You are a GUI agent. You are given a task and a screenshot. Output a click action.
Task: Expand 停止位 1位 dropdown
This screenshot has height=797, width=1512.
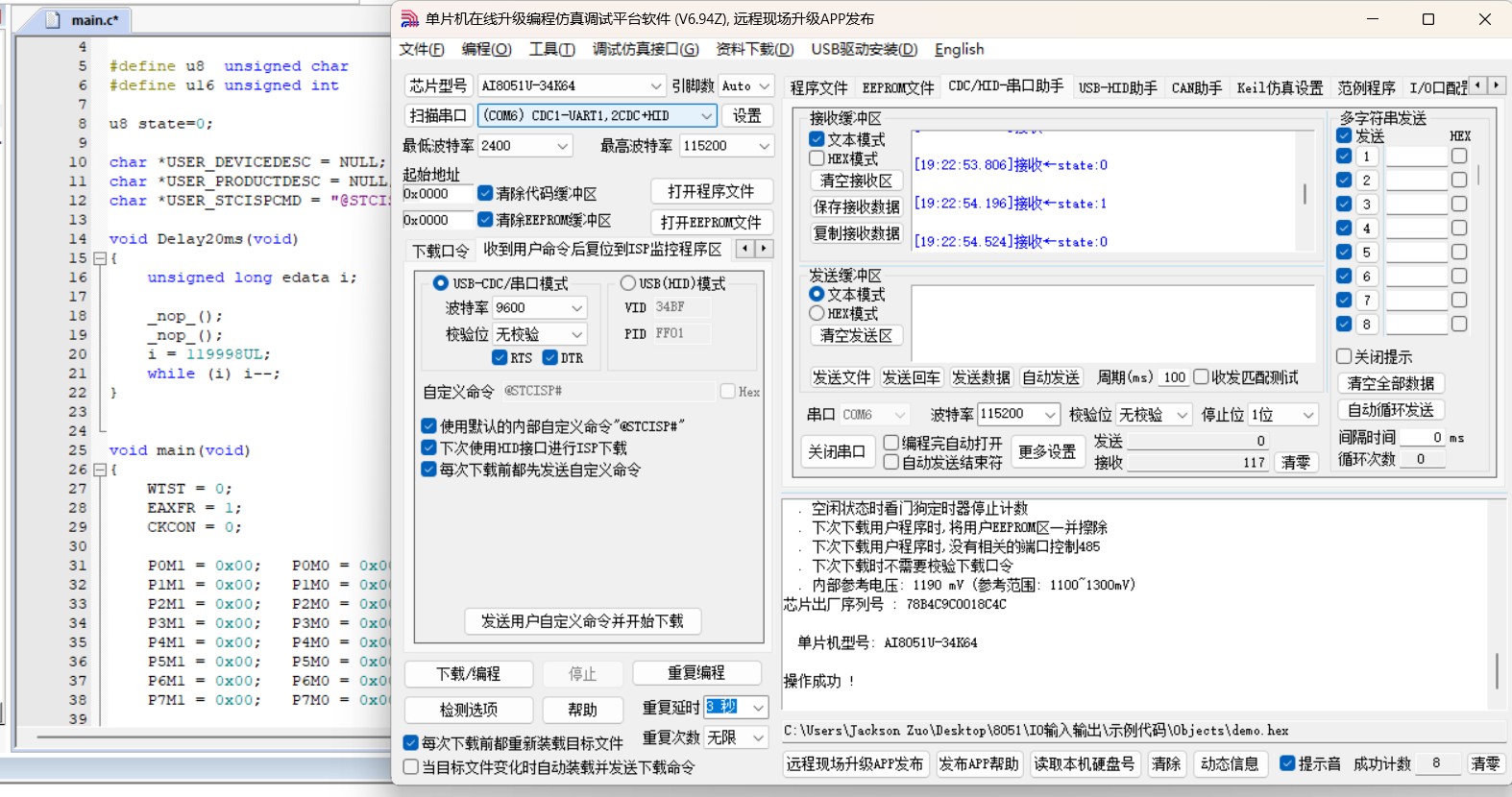pos(1308,414)
